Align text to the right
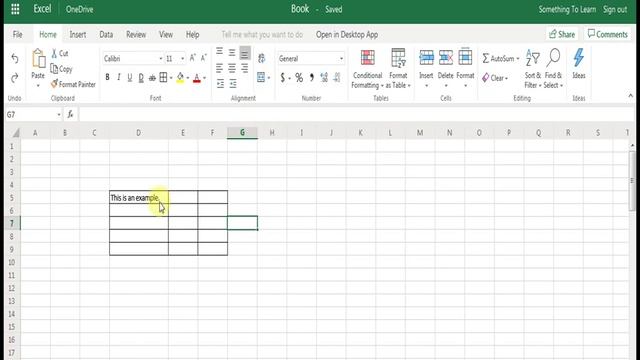The height and width of the screenshot is (360, 640). (244, 68)
